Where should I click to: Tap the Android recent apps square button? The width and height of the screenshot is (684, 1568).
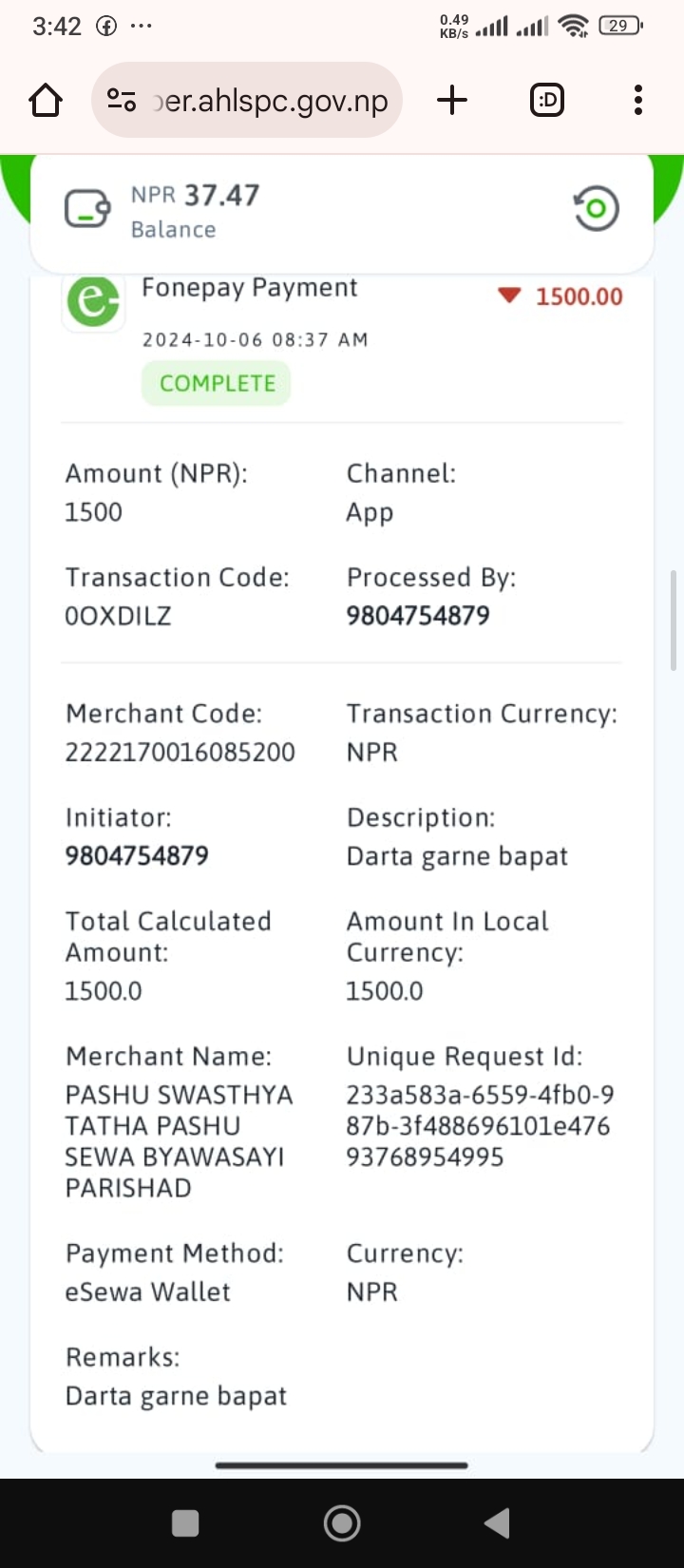(x=185, y=1523)
